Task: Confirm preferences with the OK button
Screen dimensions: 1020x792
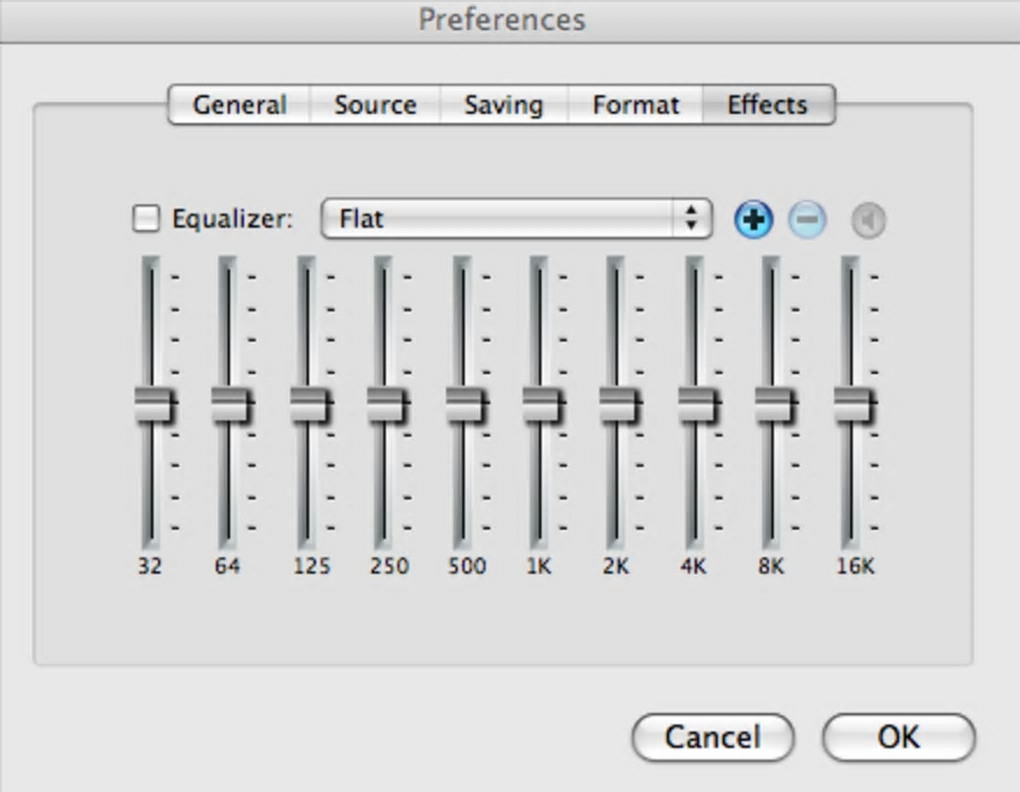Action: pos(897,737)
